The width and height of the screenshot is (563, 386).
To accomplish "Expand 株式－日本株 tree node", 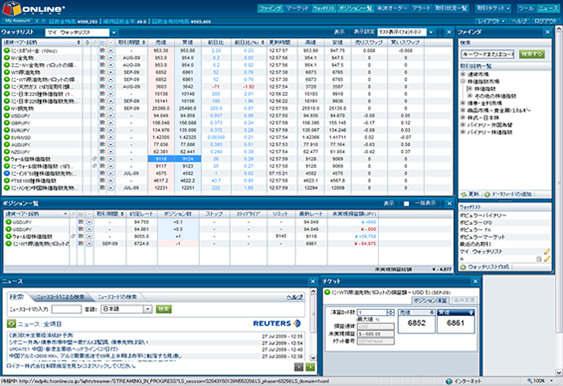I will (x=464, y=117).
